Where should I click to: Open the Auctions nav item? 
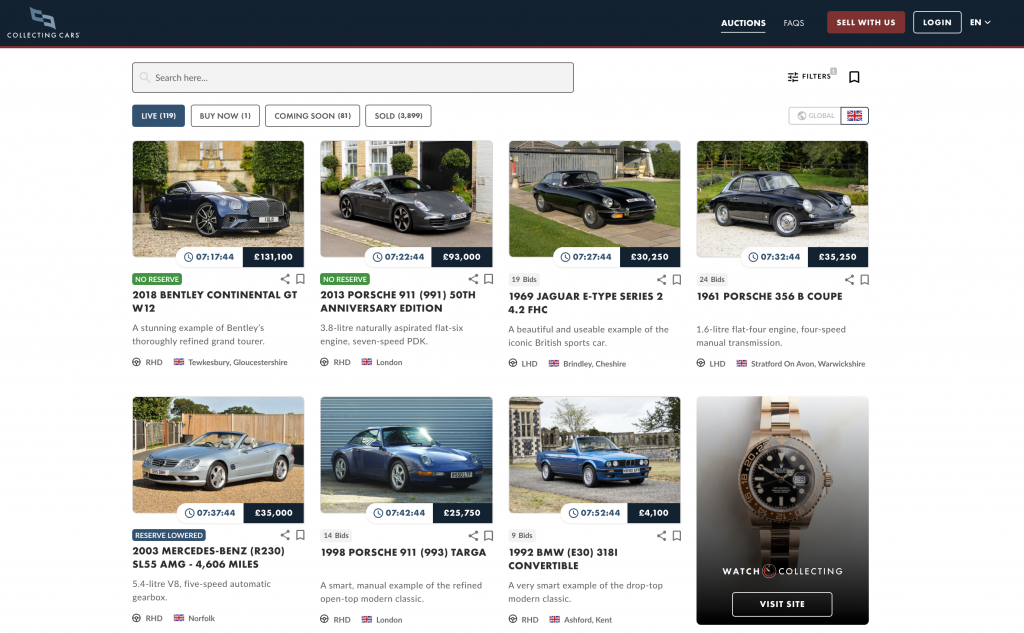pyautogui.click(x=743, y=23)
